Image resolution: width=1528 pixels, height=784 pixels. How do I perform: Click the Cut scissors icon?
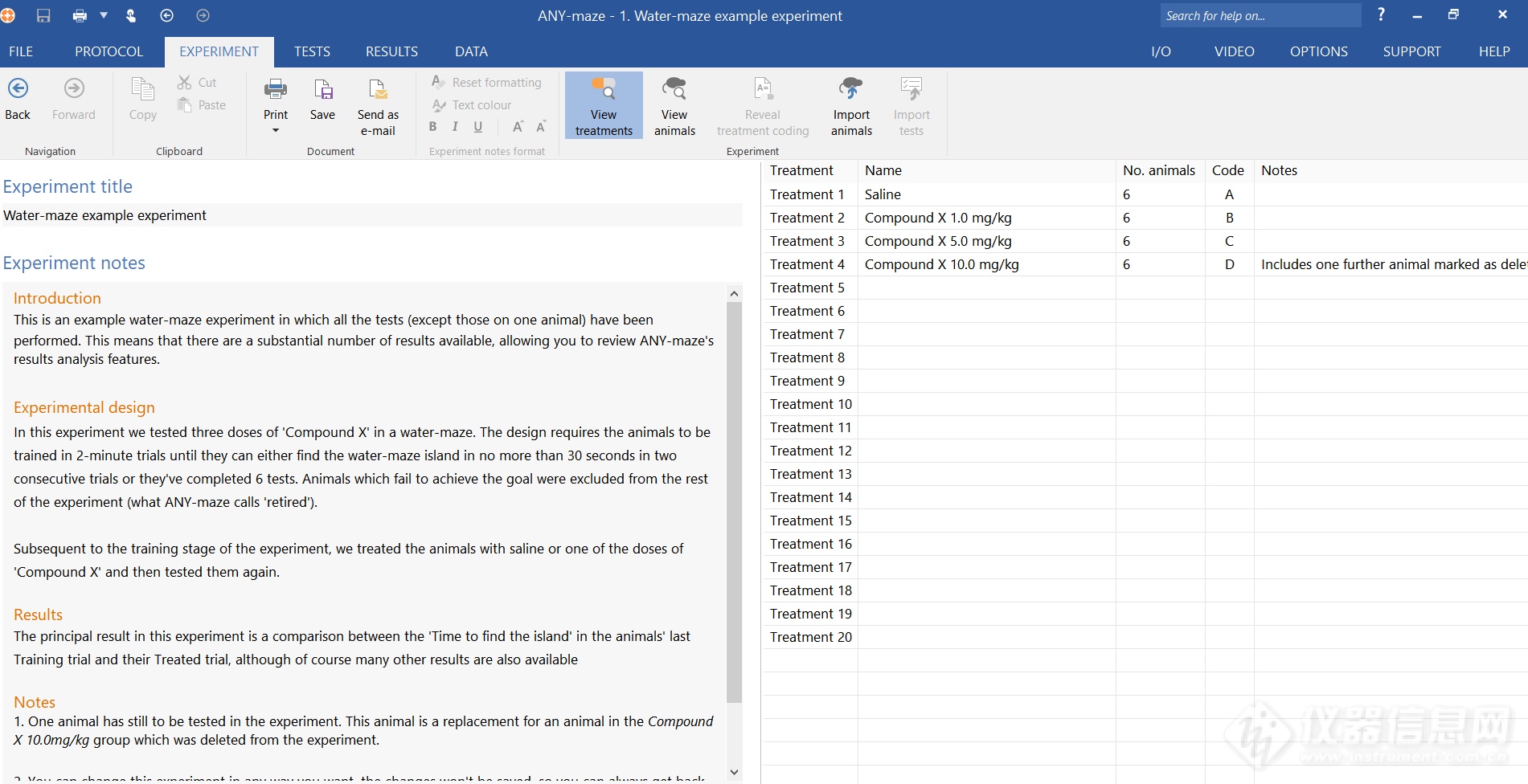pyautogui.click(x=185, y=82)
